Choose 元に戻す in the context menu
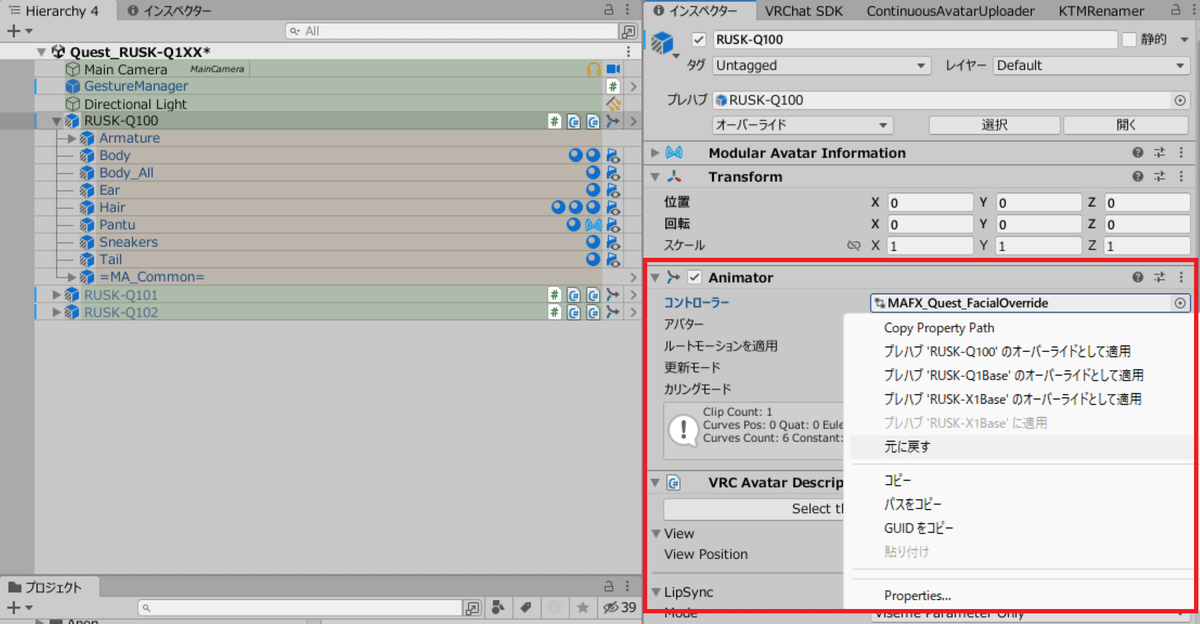Screen dimensions: 1200x624 pyautogui.click(x=907, y=447)
